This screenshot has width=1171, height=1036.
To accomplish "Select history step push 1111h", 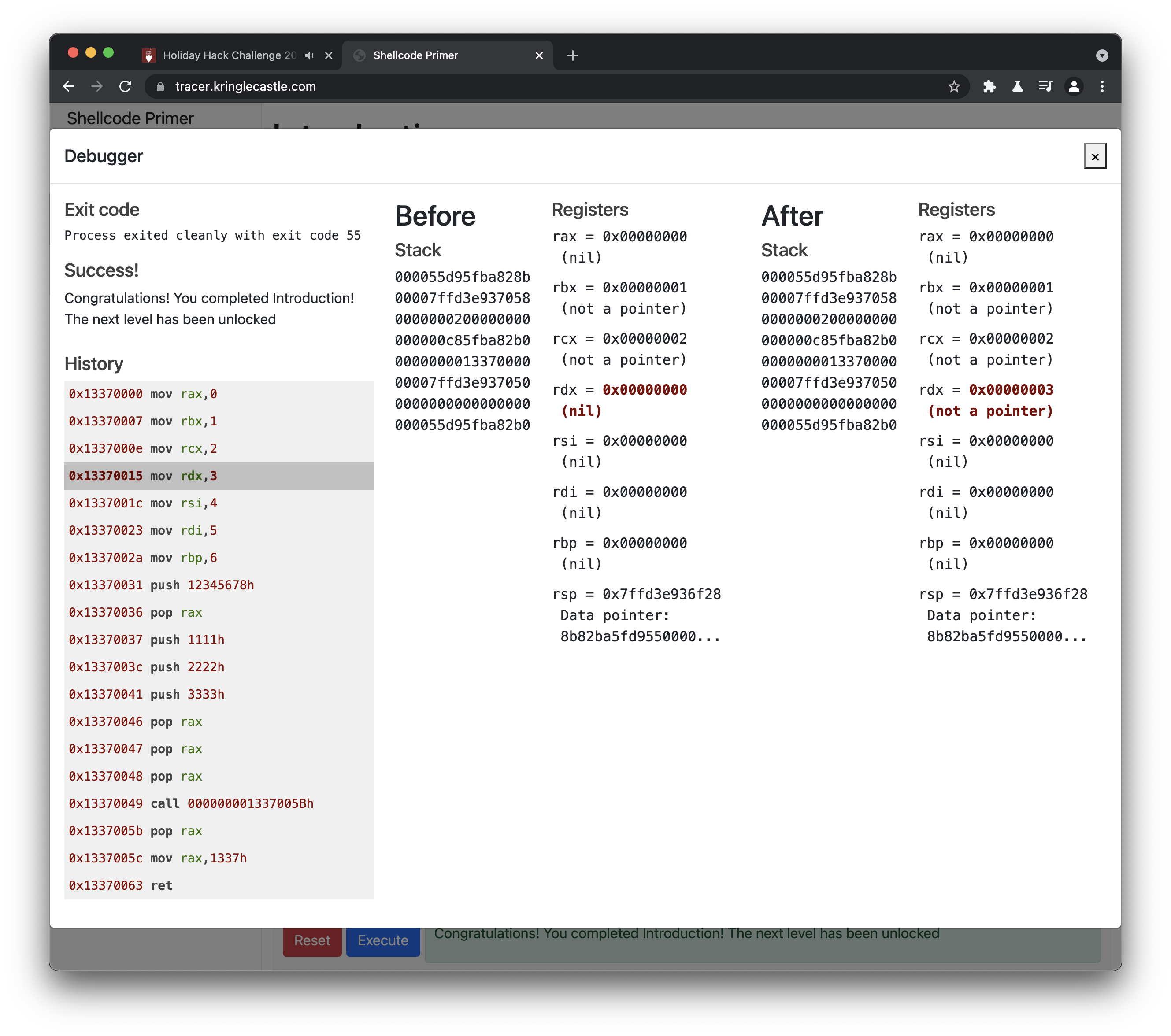I will 219,640.
